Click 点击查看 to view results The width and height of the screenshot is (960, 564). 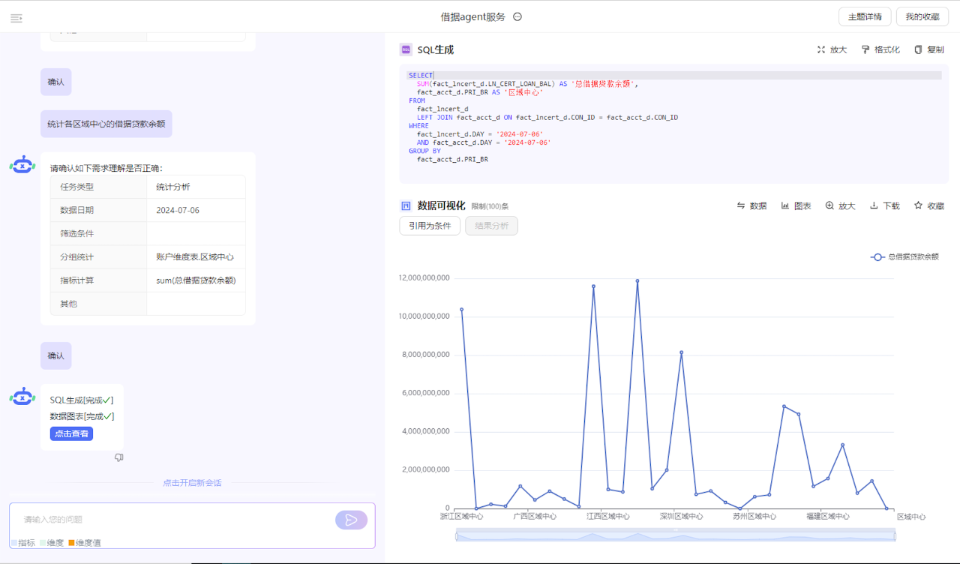coord(71,434)
